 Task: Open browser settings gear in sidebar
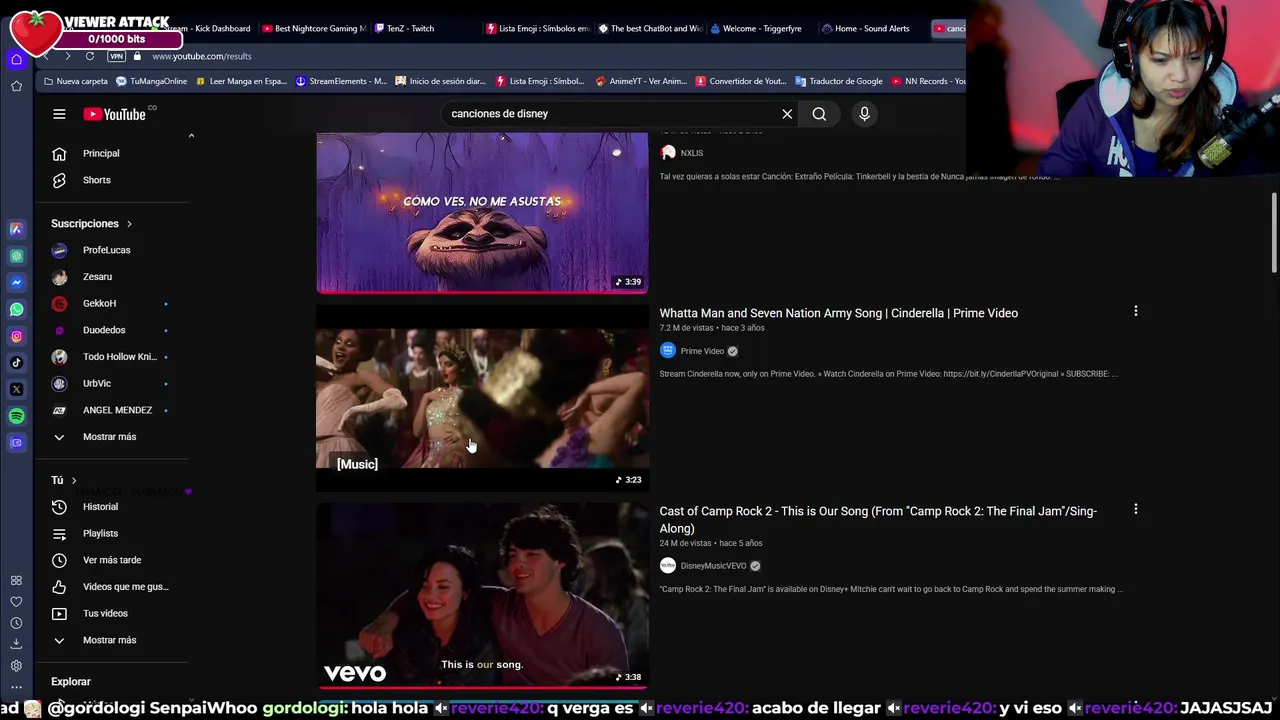16,666
